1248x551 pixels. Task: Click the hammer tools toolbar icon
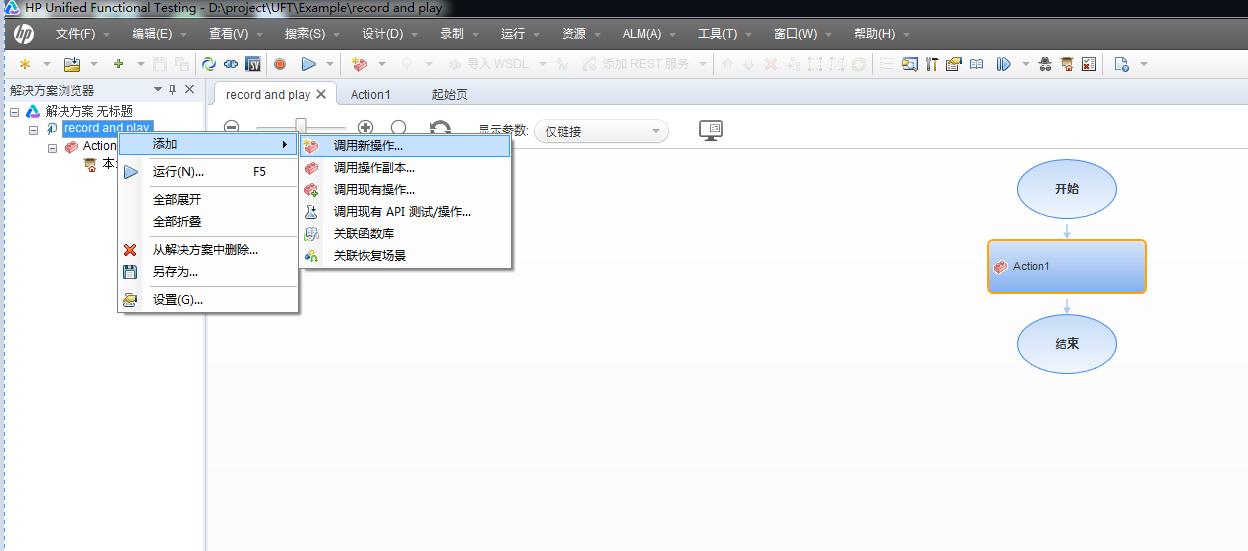[932, 64]
